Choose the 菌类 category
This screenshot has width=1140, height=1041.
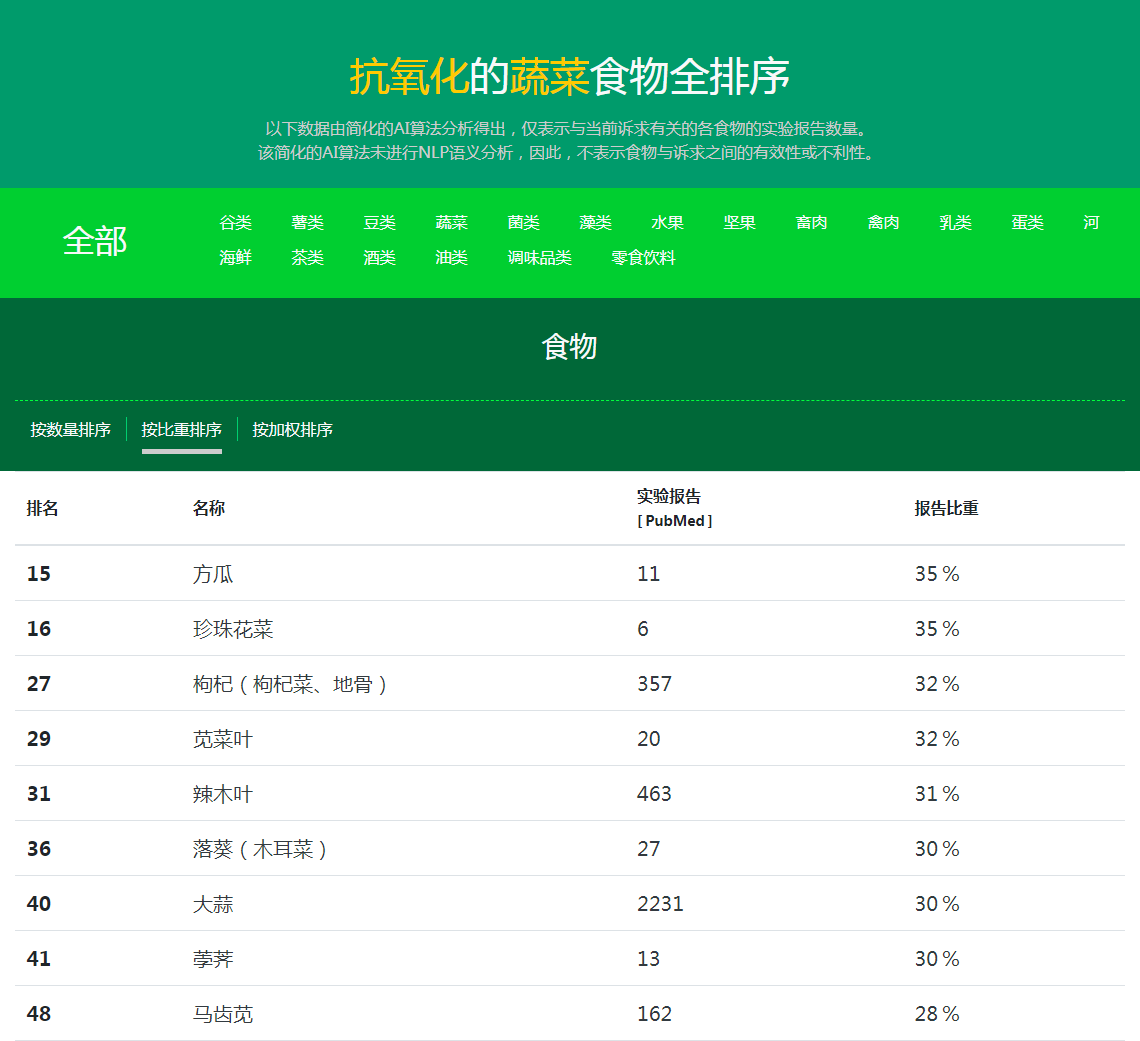tap(523, 223)
